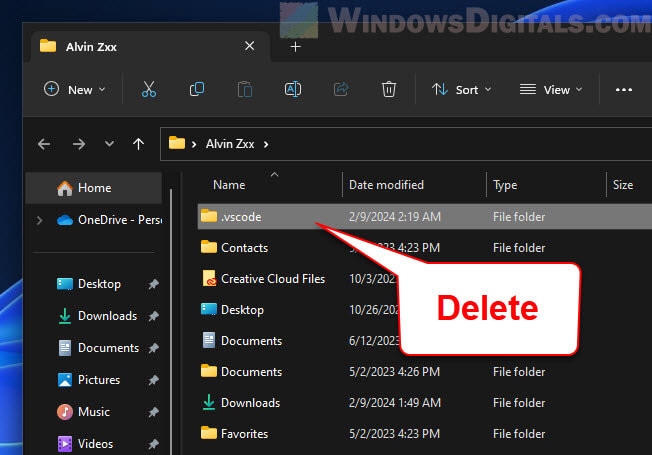The width and height of the screenshot is (652, 455).
Task: Click the green Downloads arrow icon in list
Action: point(209,402)
